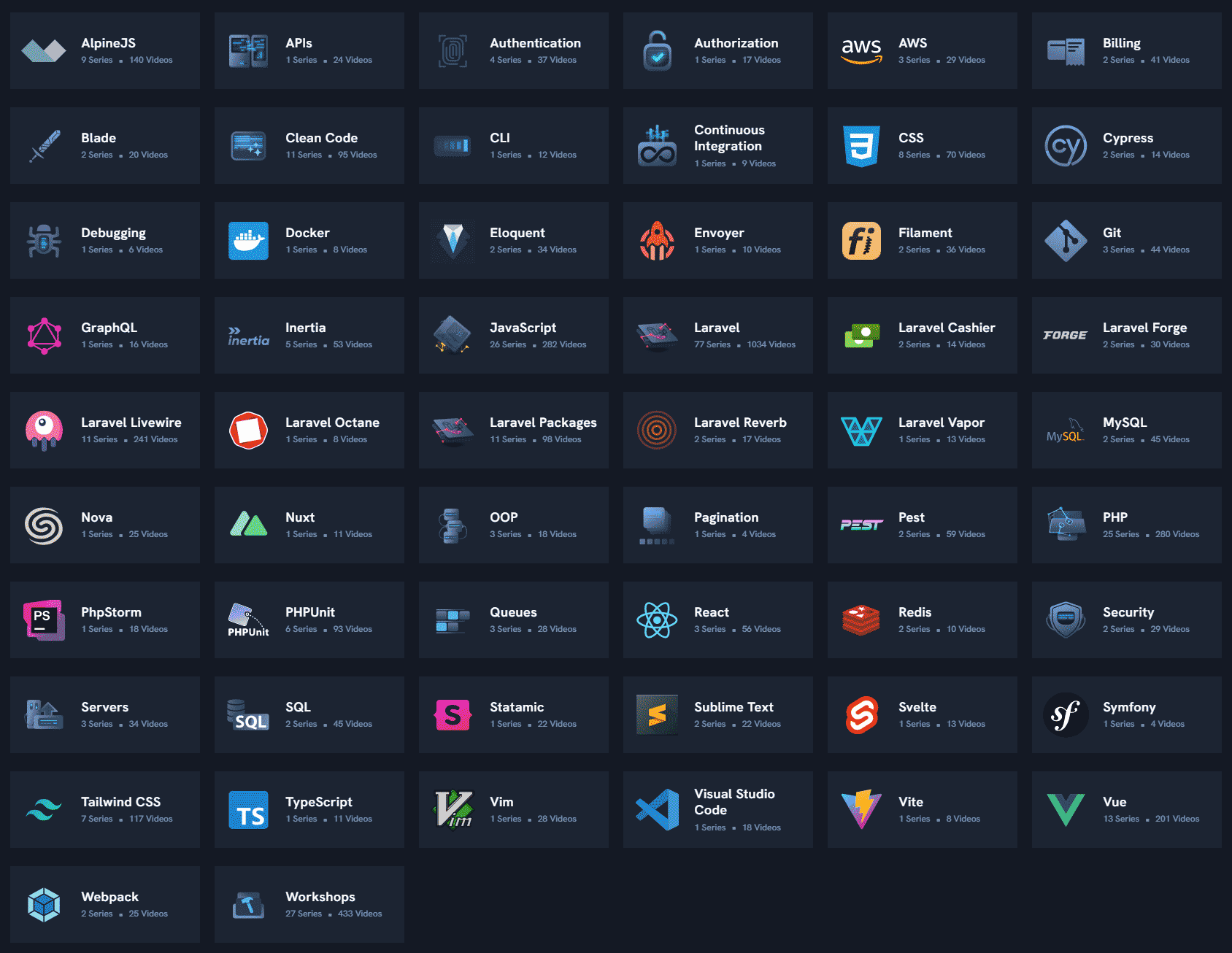
Task: Open the AWS logo icon
Action: point(861,51)
